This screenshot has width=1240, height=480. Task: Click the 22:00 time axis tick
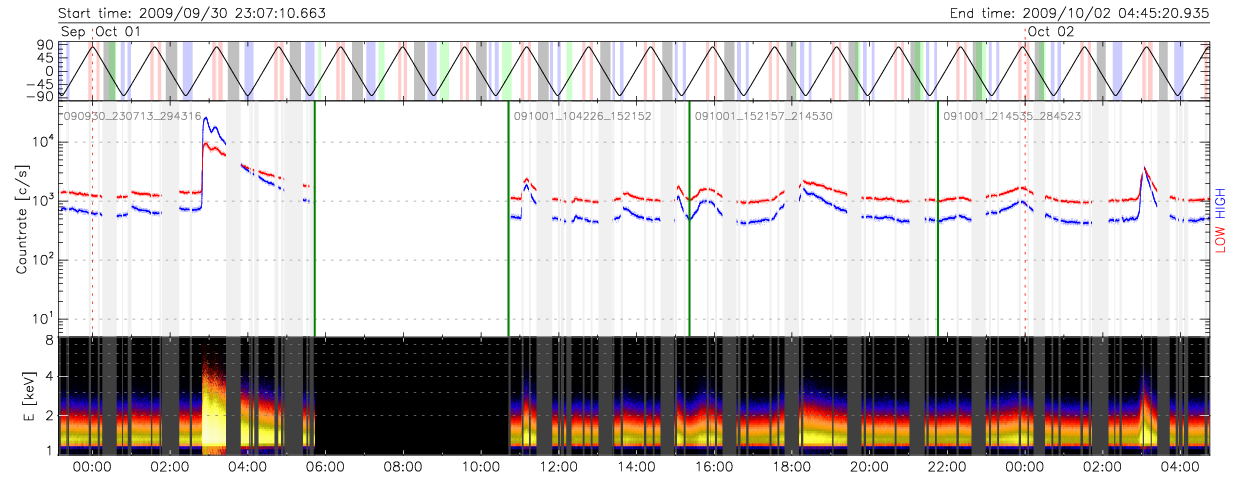tap(946, 466)
